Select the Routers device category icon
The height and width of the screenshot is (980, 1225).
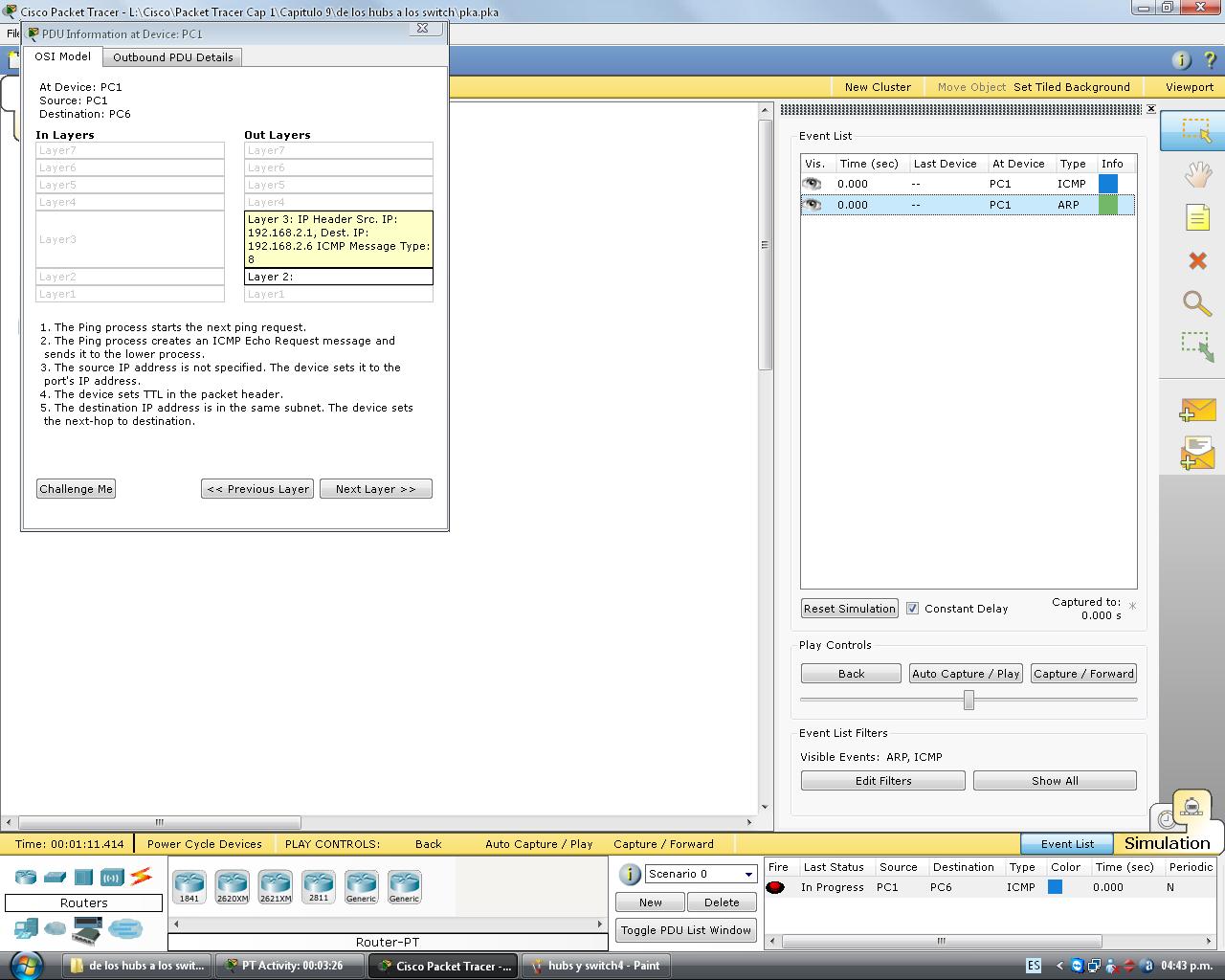point(25,877)
